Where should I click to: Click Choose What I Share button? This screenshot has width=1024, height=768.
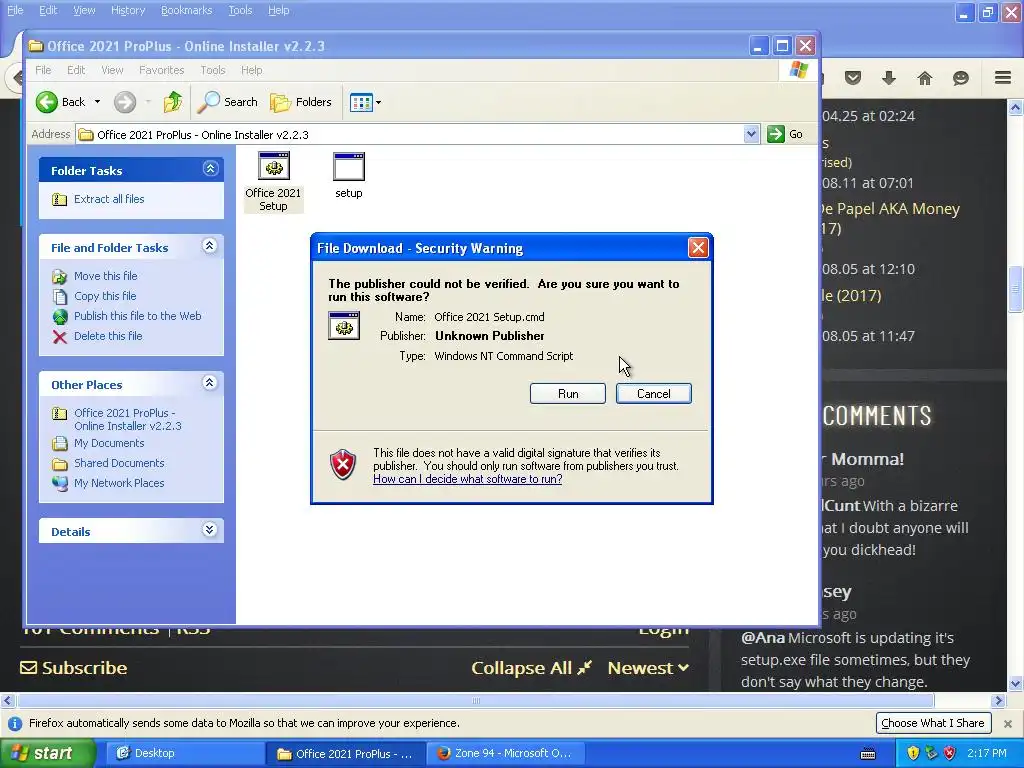point(933,723)
